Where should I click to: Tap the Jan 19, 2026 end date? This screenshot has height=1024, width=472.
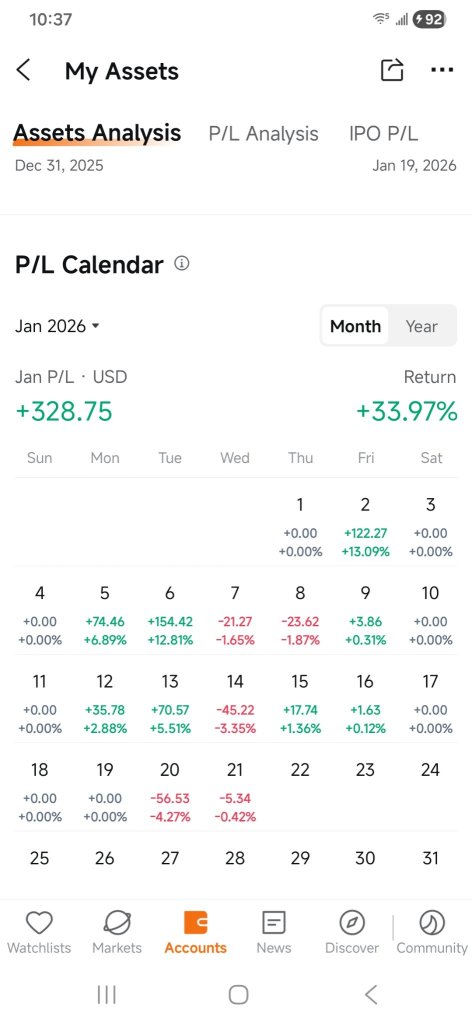[x=415, y=166]
